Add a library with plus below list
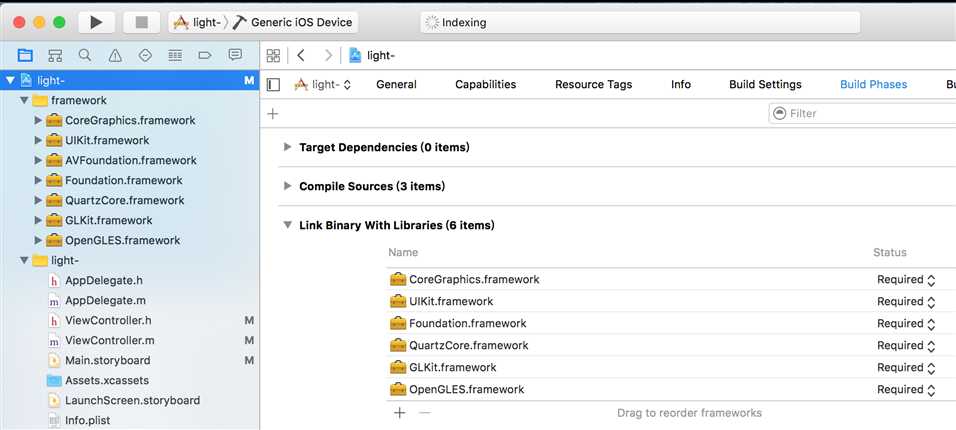This screenshot has height=430, width=956. [399, 413]
